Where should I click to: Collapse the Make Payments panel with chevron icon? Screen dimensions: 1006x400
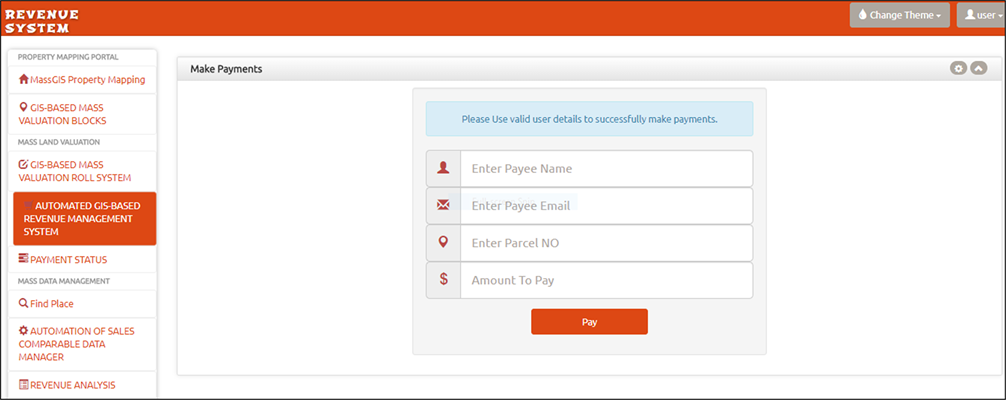(978, 68)
